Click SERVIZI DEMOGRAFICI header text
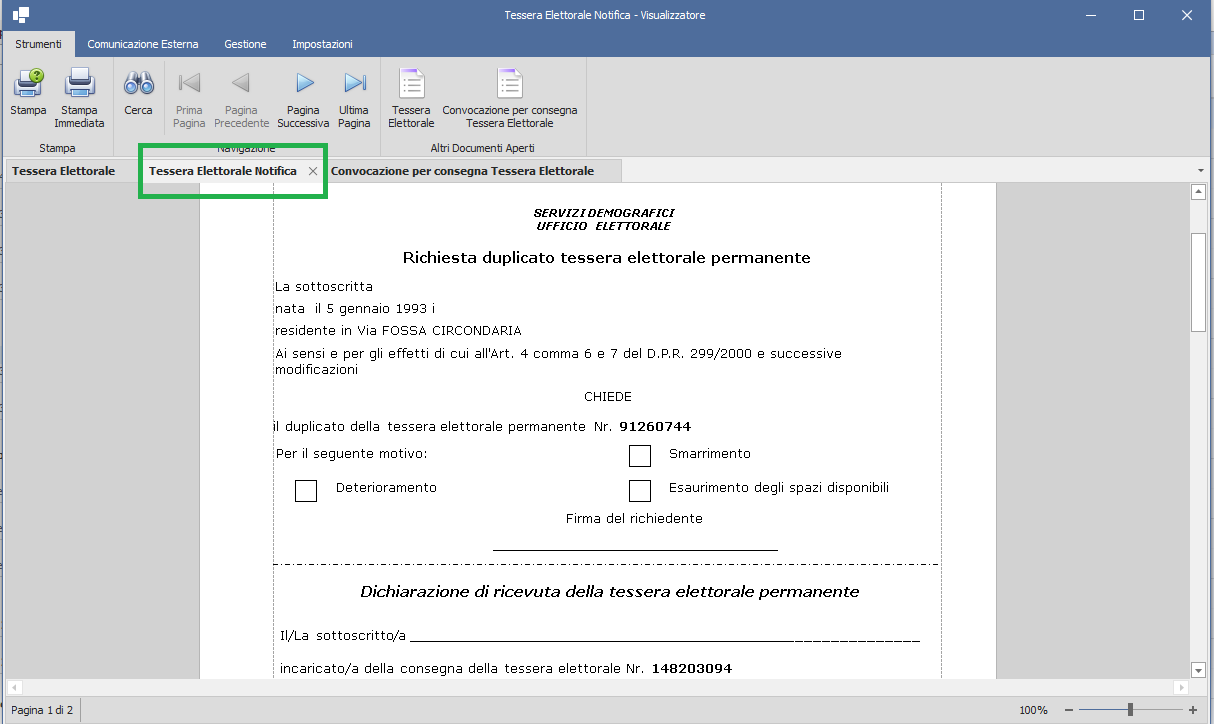The image size is (1214, 724). pyautogui.click(x=604, y=213)
